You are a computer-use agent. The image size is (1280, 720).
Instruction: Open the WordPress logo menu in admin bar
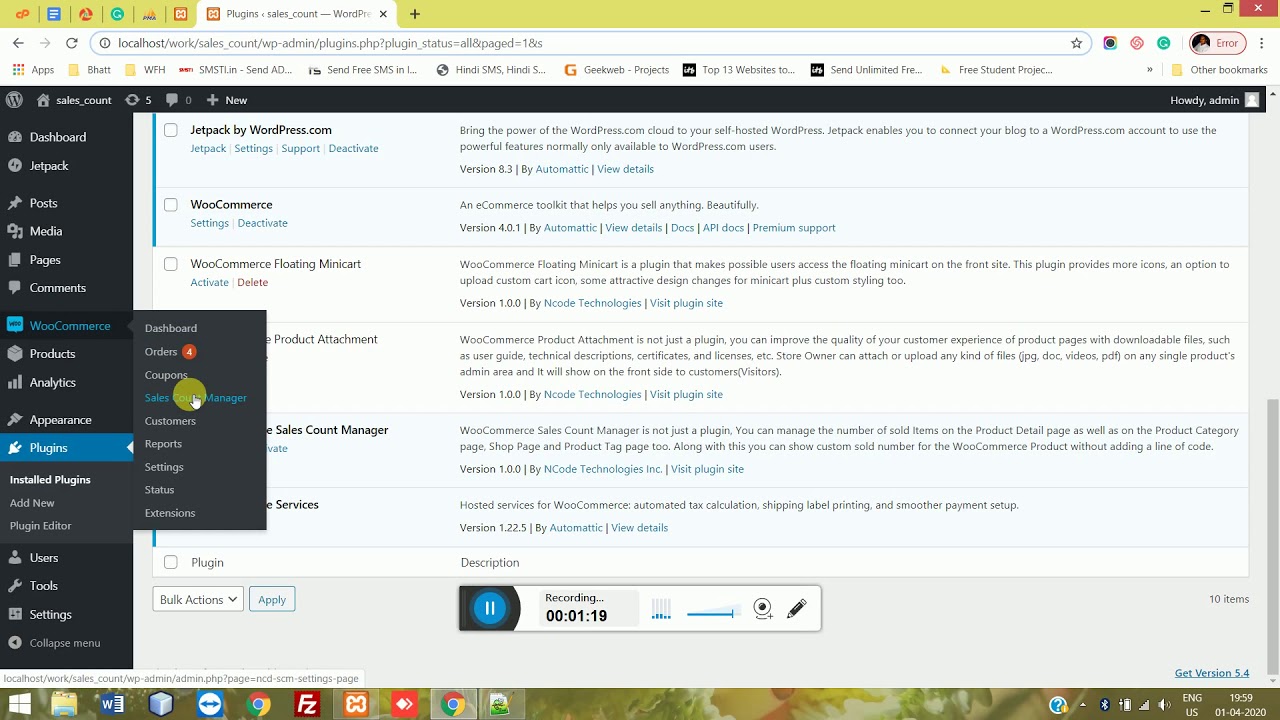click(x=14, y=100)
